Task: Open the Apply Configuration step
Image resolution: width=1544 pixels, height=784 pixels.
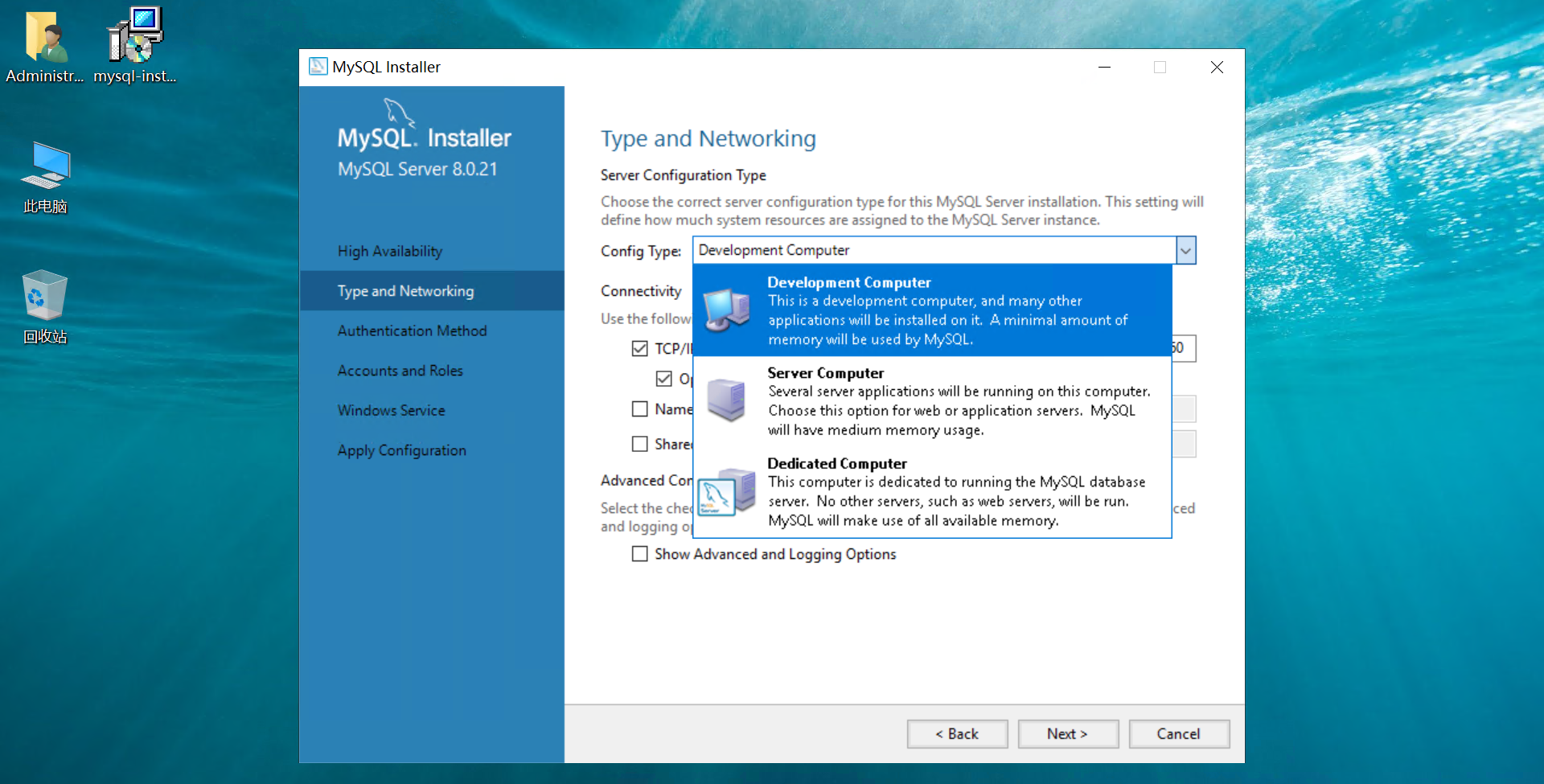Action: coord(402,450)
